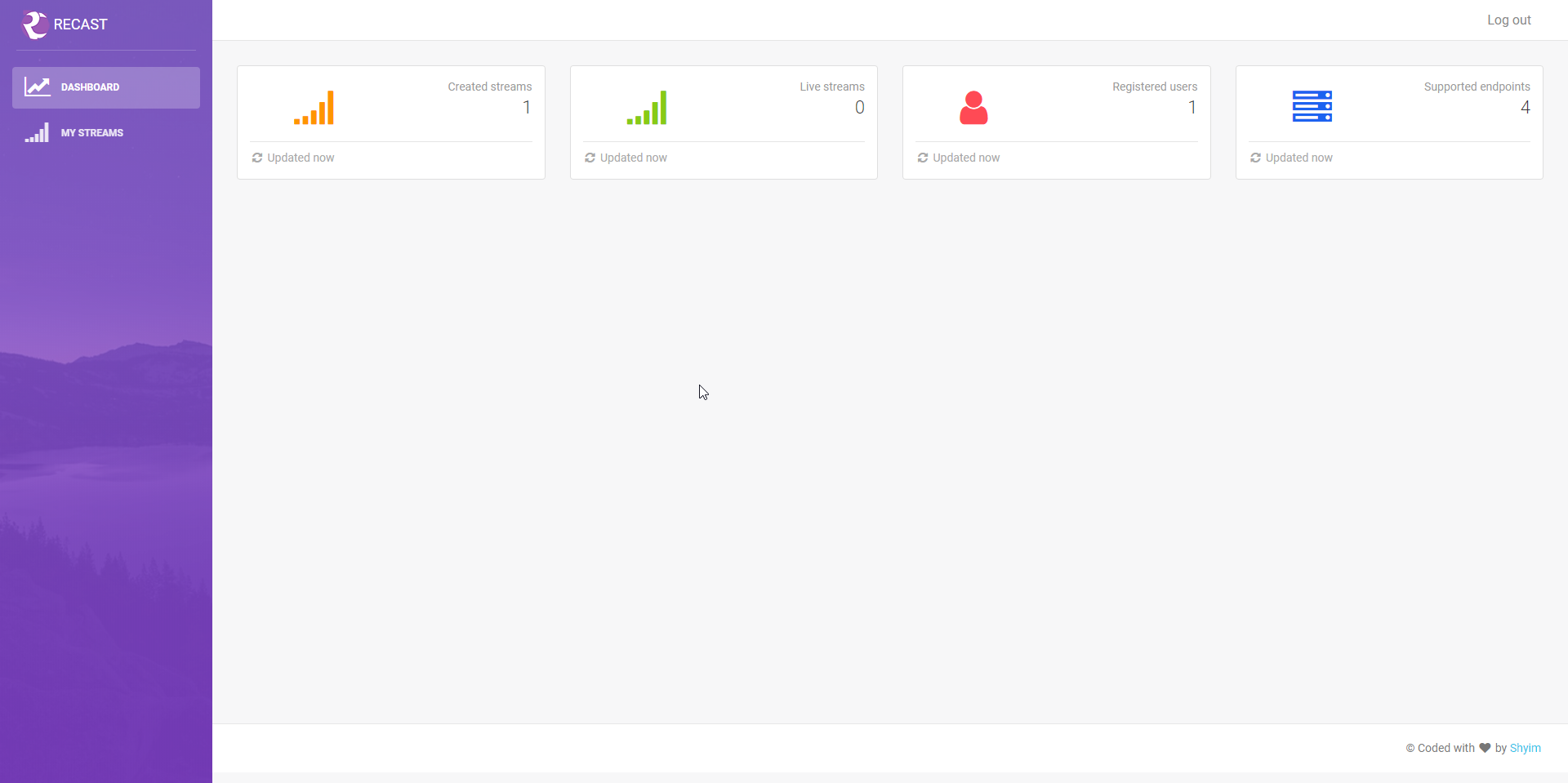Click the refresh icon under Supported endpoints
Image resolution: width=1568 pixels, height=783 pixels.
[1255, 158]
